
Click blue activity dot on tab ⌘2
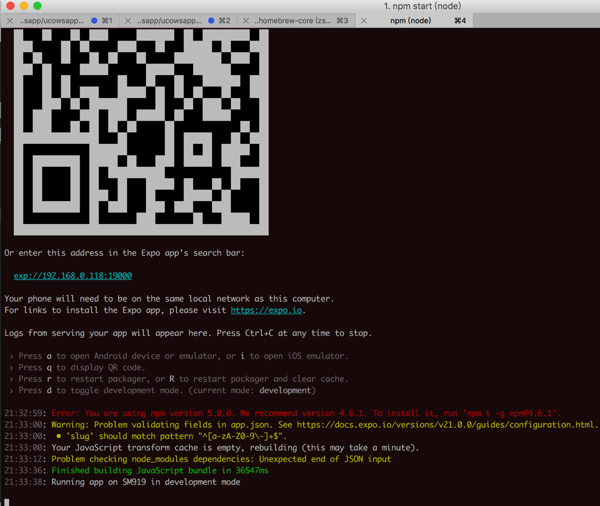(211, 21)
